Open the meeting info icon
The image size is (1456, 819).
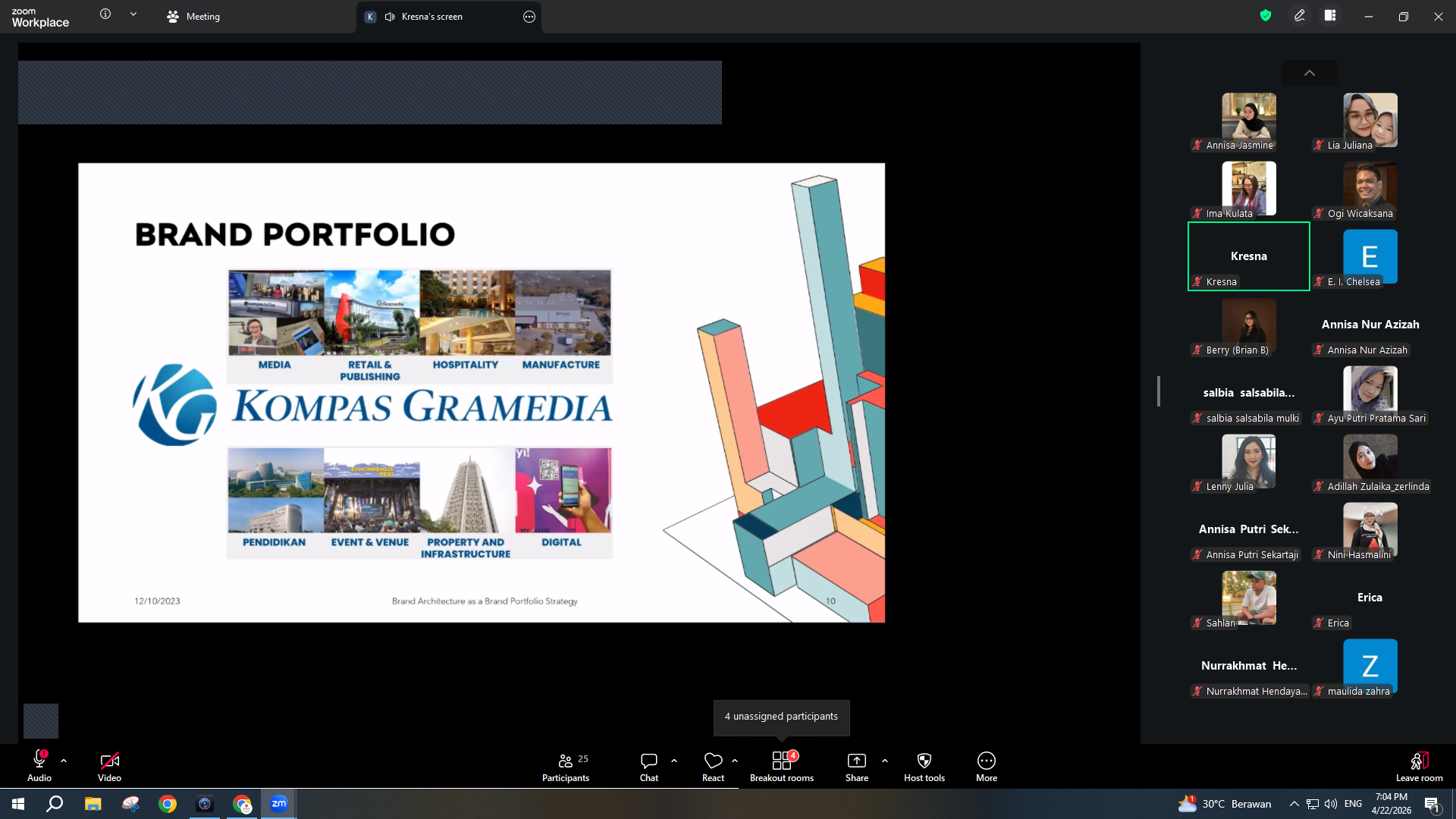pos(105,14)
